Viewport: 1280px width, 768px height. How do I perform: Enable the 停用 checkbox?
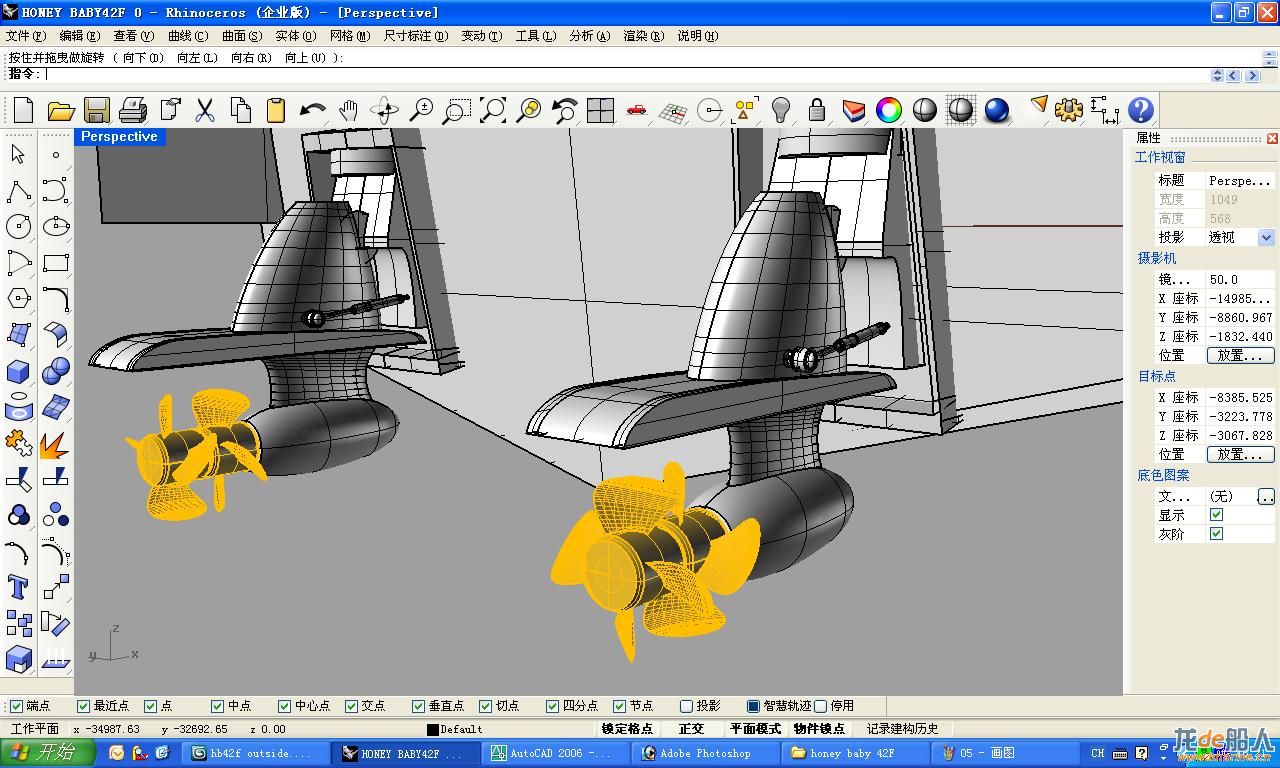[x=820, y=706]
